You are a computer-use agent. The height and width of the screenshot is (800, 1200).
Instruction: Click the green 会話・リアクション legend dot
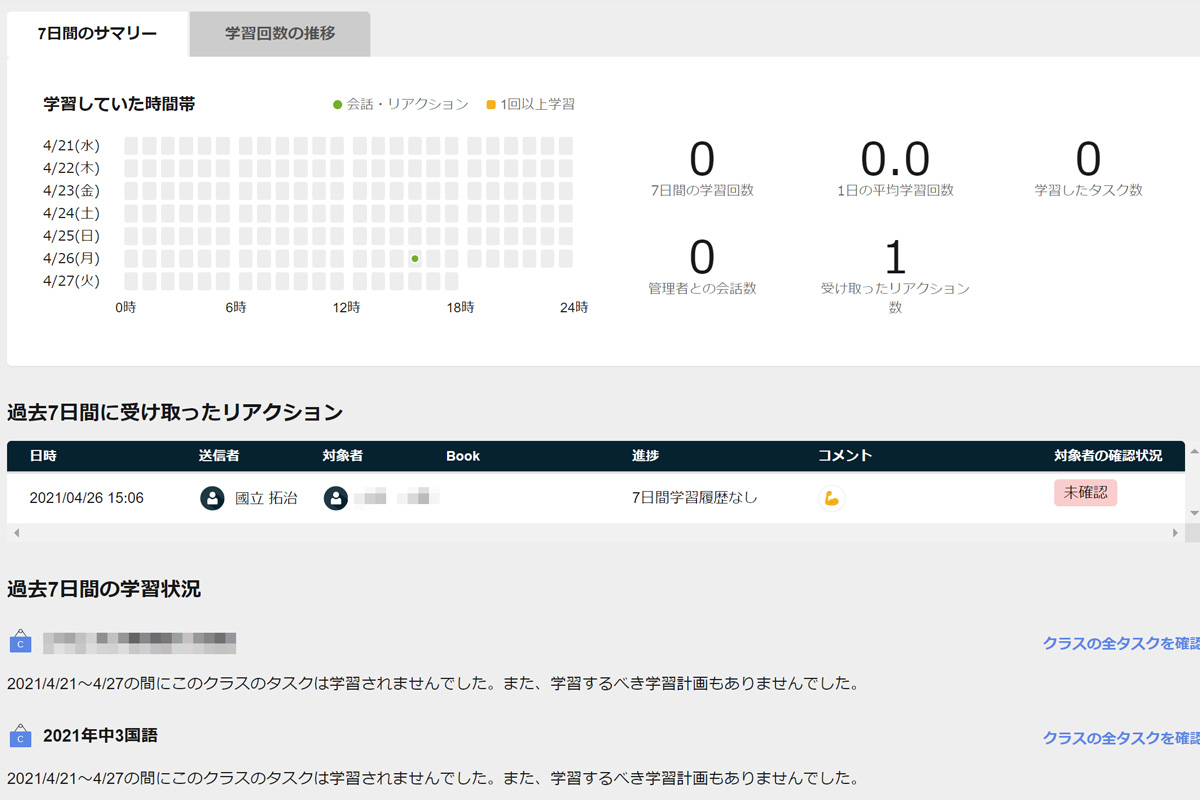pyautogui.click(x=338, y=104)
